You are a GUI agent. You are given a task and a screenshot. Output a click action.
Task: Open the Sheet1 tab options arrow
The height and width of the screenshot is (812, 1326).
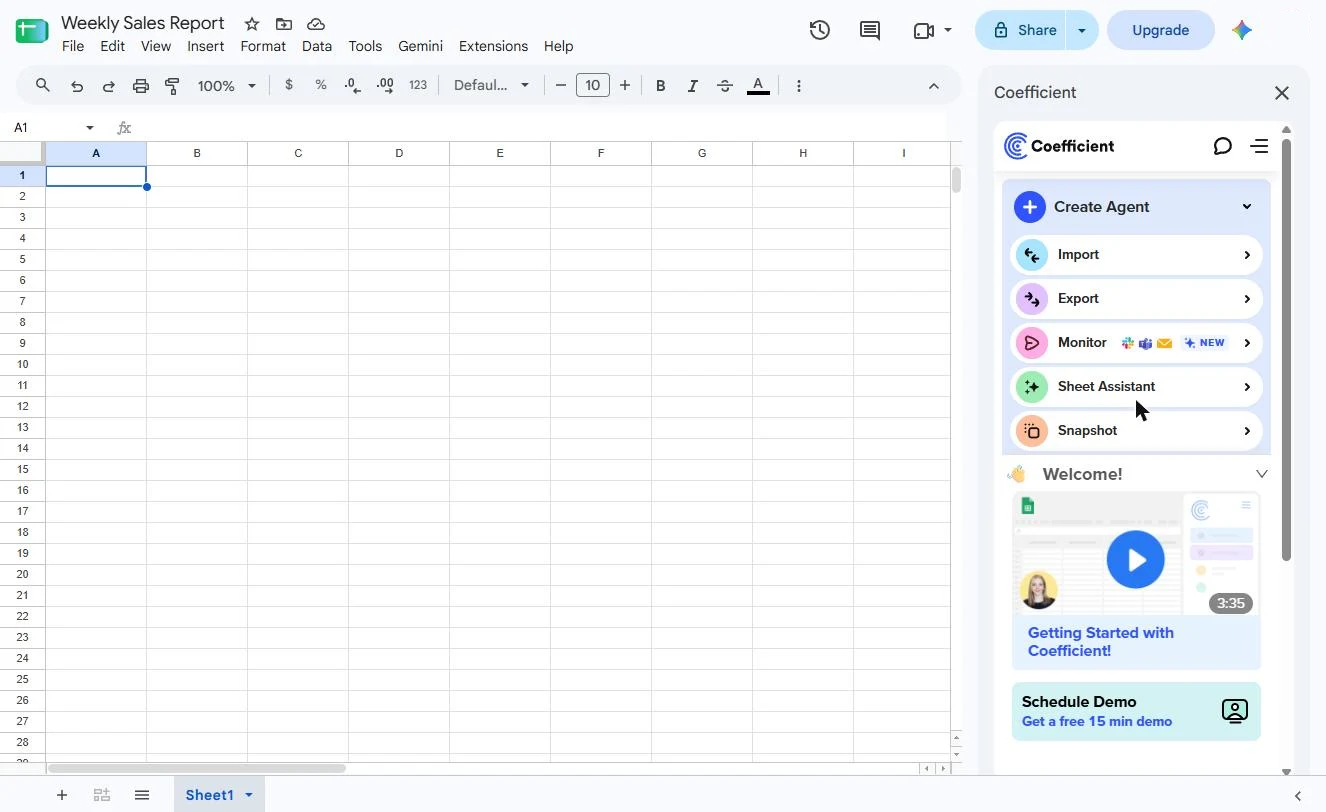248,795
